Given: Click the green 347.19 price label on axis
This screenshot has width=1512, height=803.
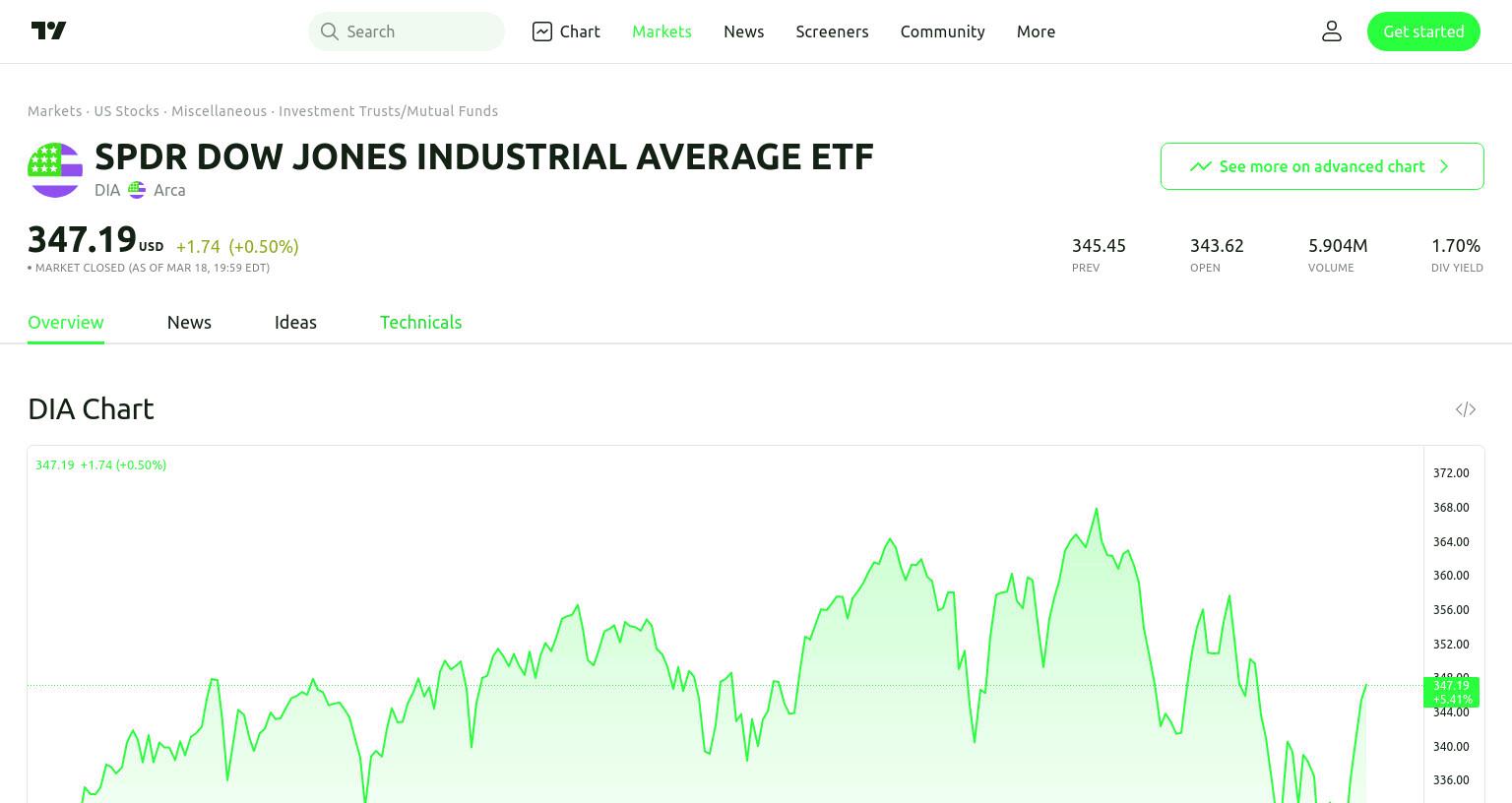Looking at the screenshot, I should click(1451, 692).
